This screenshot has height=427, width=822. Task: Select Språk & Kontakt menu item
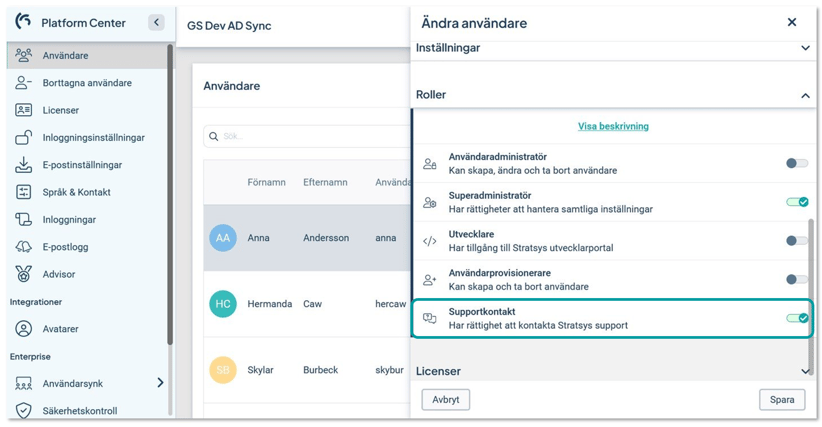coord(77,192)
